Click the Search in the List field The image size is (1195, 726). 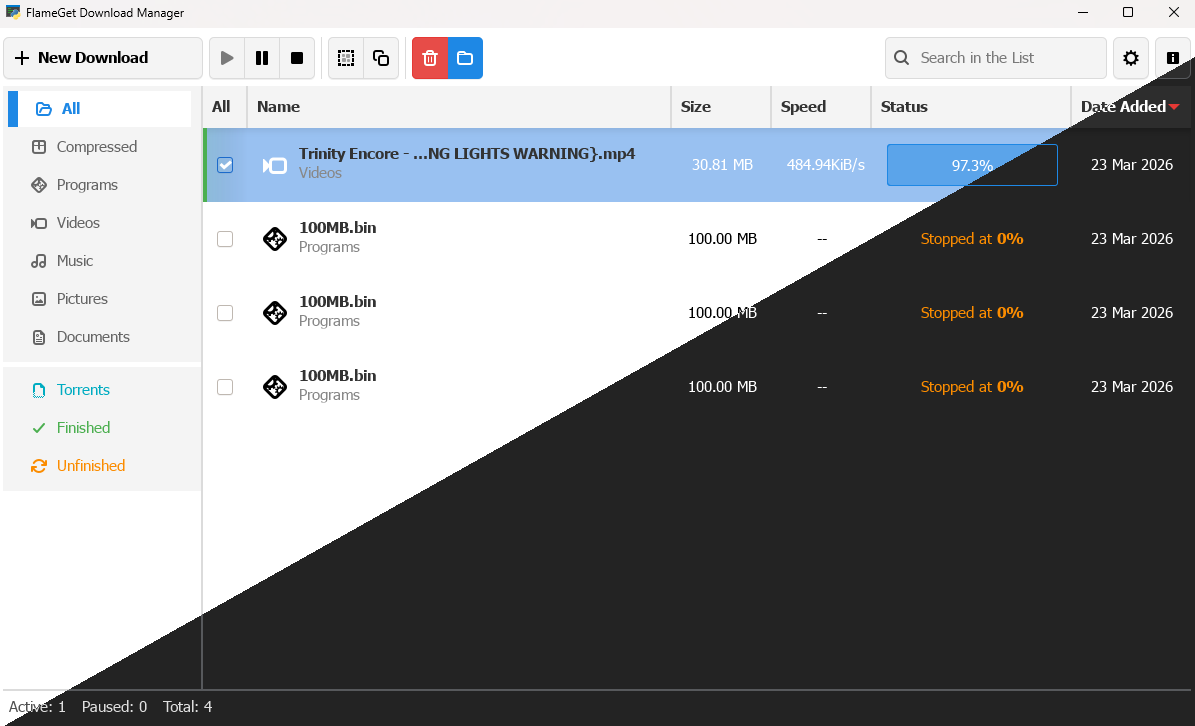click(995, 58)
